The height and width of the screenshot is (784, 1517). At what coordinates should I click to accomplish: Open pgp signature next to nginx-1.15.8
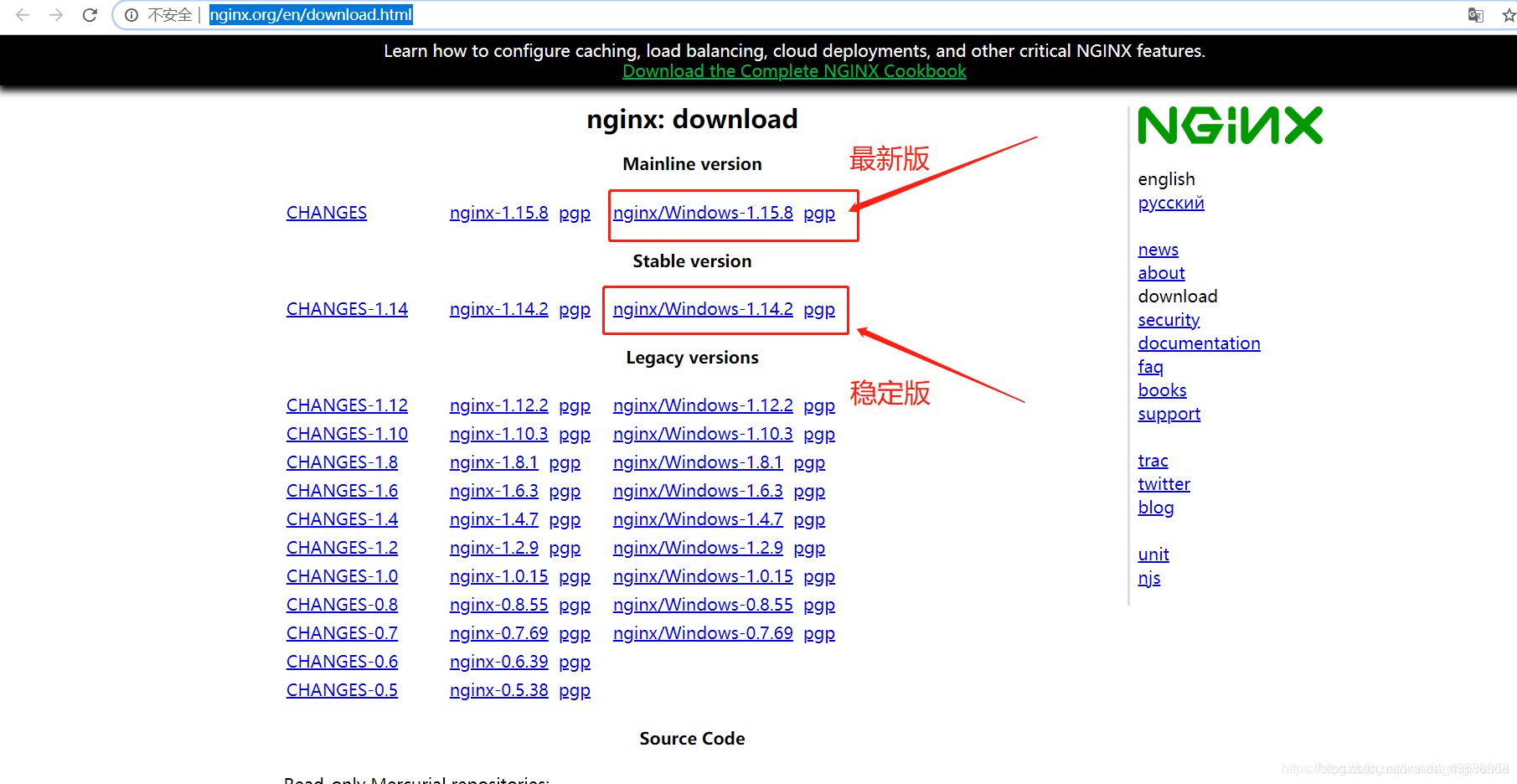pyautogui.click(x=575, y=214)
